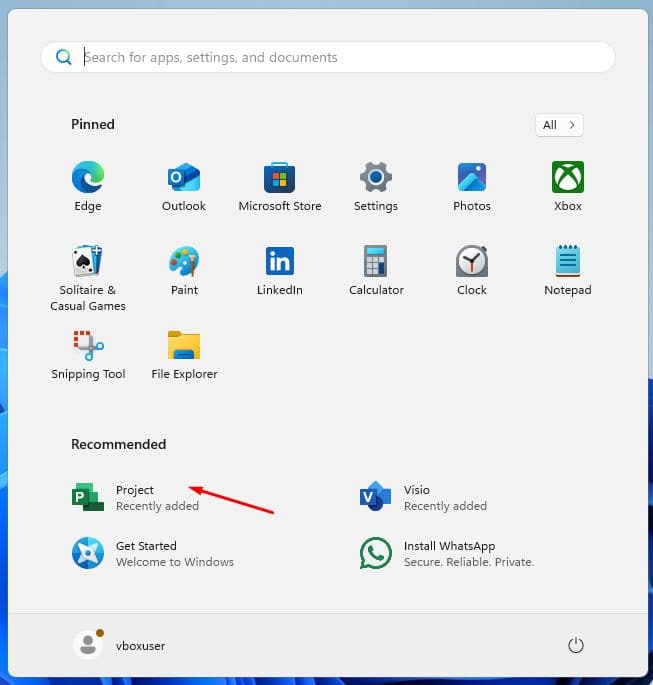Open the Xbox app
The image size is (653, 685).
pos(568,178)
